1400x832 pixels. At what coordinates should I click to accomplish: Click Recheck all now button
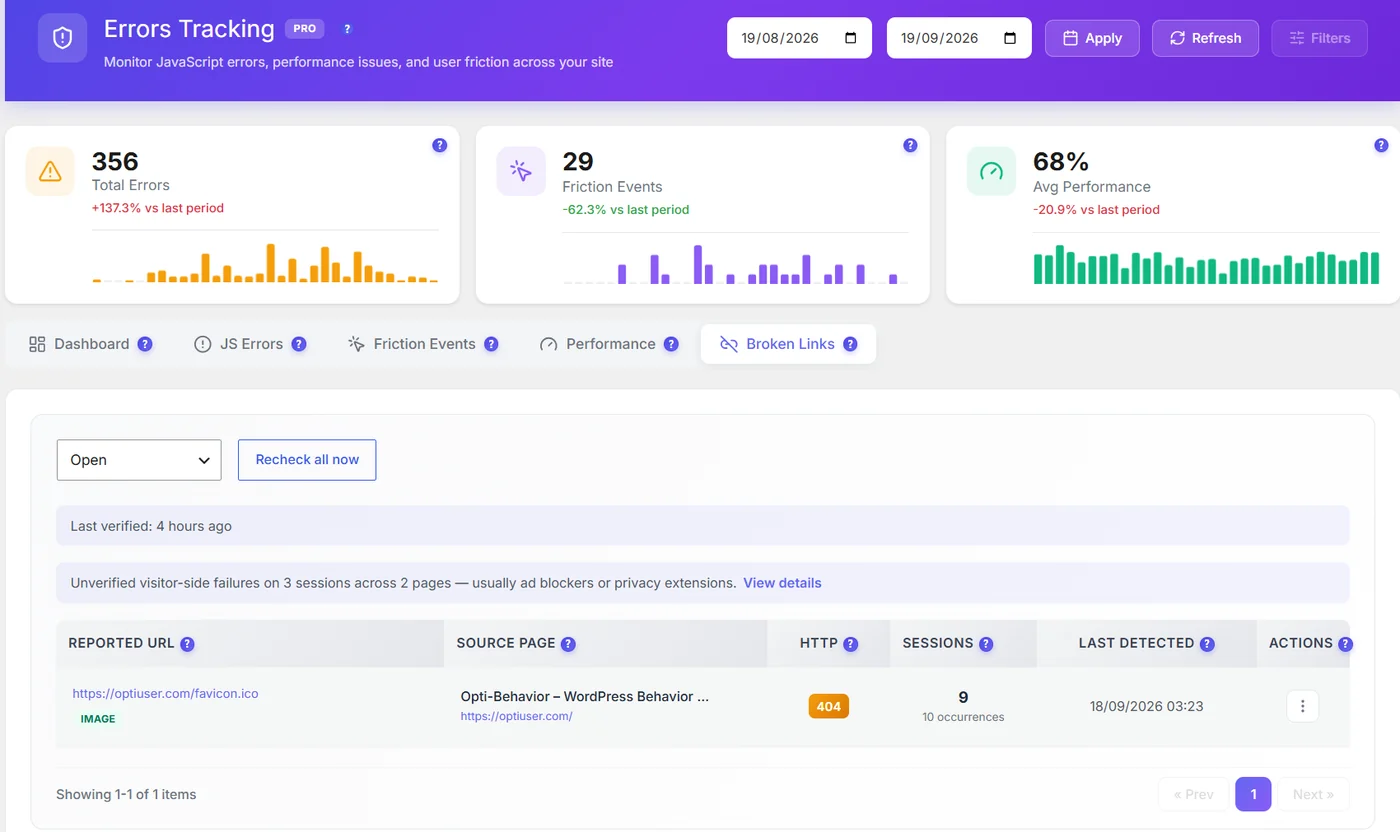coord(307,460)
